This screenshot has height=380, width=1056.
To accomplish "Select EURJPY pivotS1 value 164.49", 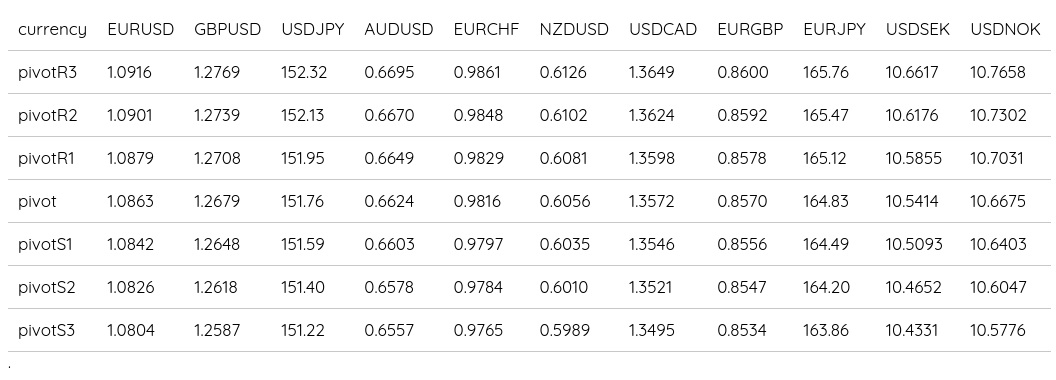I will pos(826,245).
